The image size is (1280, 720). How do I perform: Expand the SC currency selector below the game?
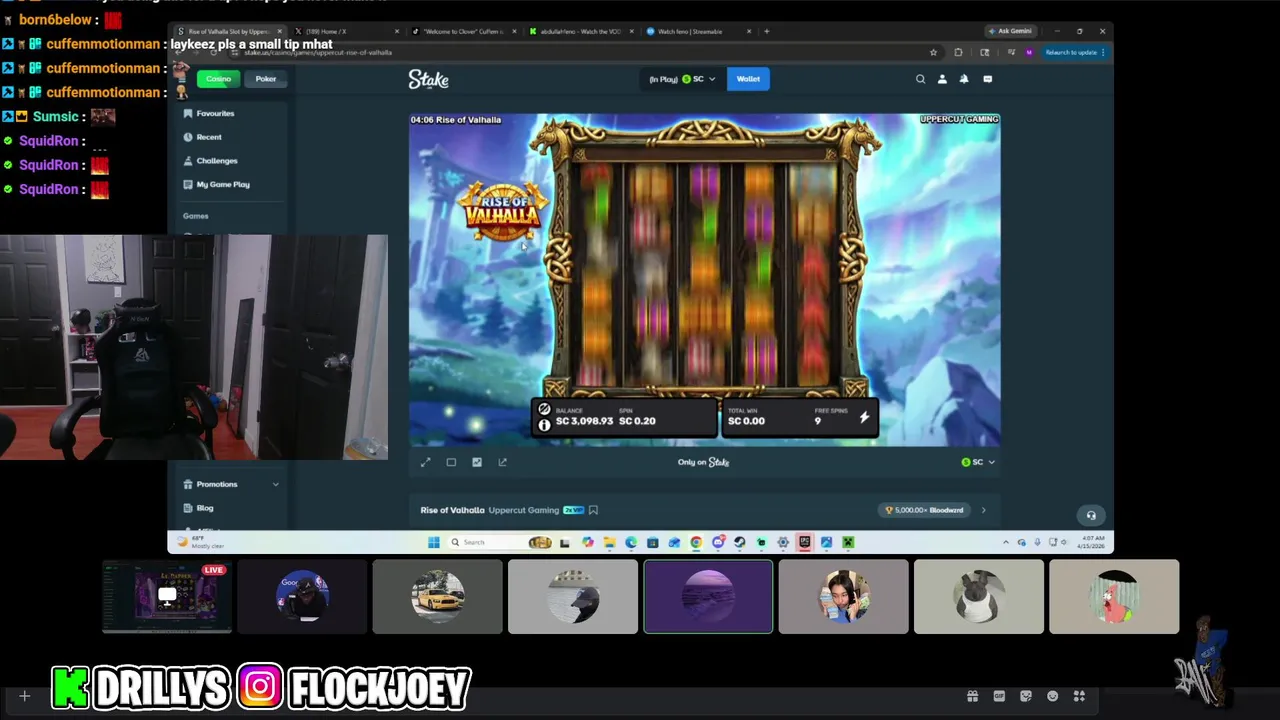[978, 462]
